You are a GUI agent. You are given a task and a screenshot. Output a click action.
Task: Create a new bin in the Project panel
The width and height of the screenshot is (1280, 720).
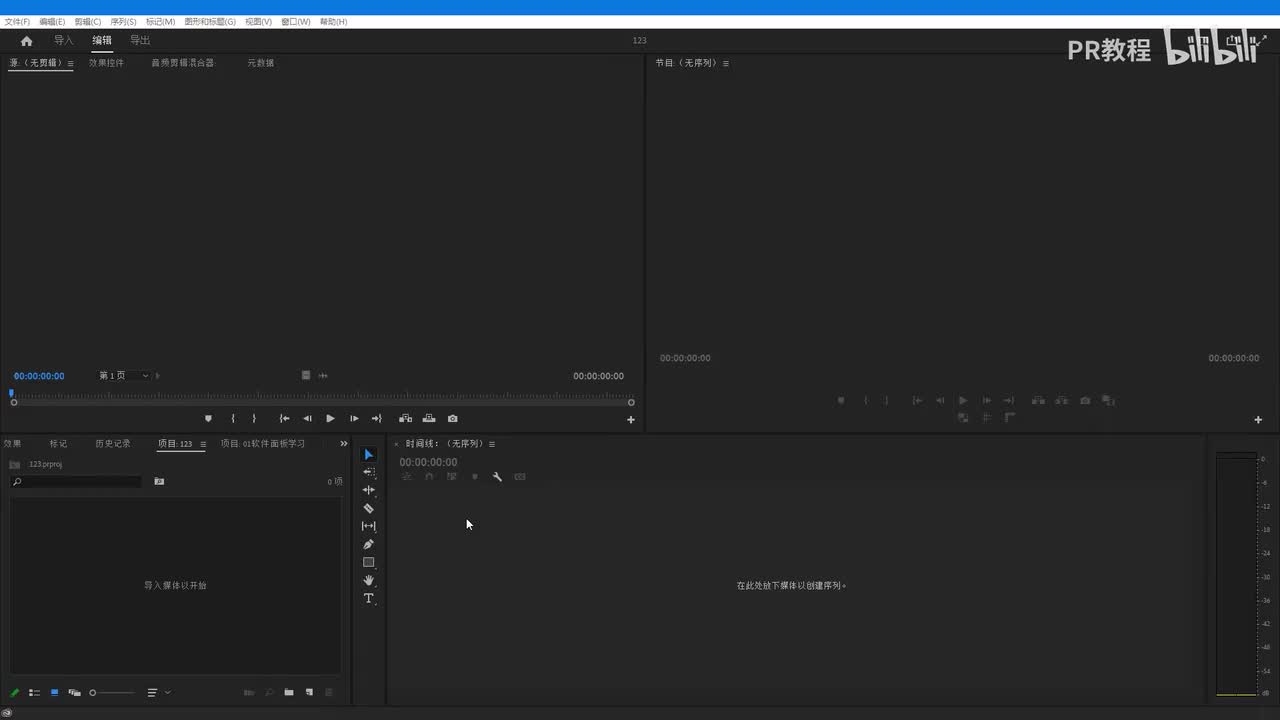[289, 692]
